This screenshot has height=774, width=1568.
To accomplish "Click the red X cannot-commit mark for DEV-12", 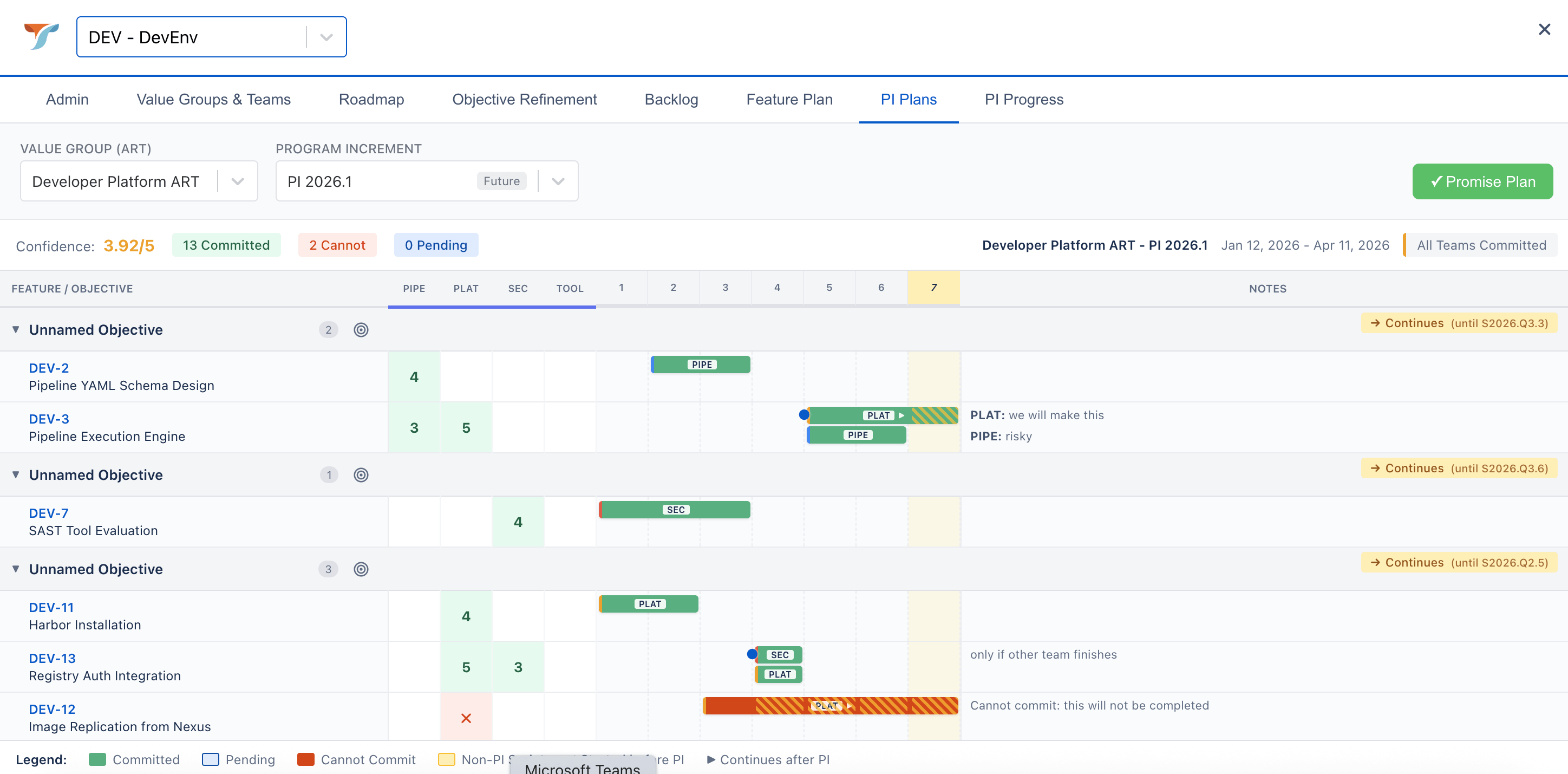I will click(466, 718).
